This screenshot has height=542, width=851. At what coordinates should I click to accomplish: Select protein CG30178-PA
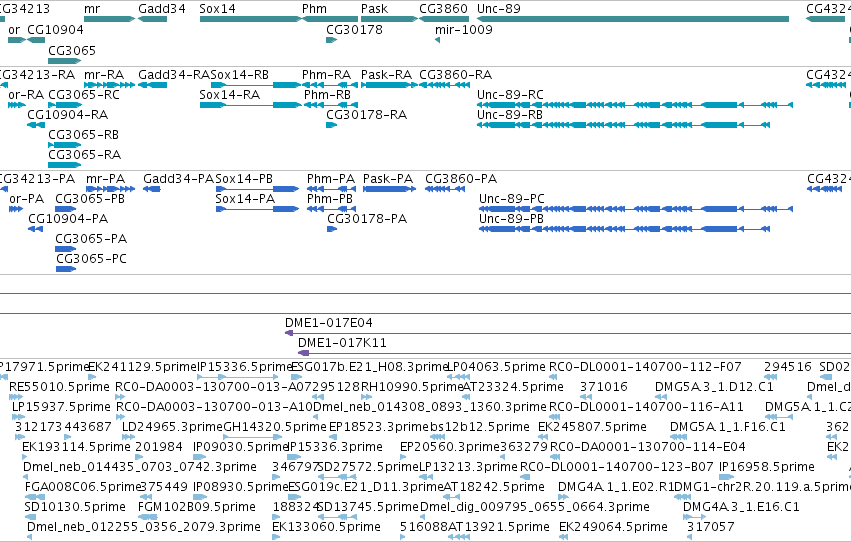tap(332, 229)
